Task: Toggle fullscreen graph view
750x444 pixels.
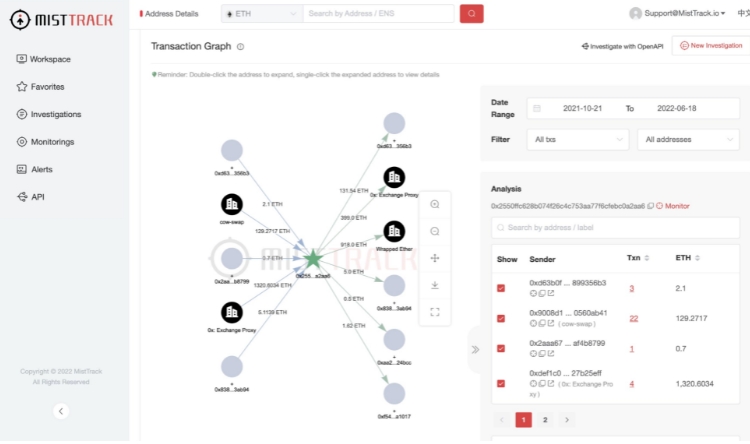Action: click(434, 312)
